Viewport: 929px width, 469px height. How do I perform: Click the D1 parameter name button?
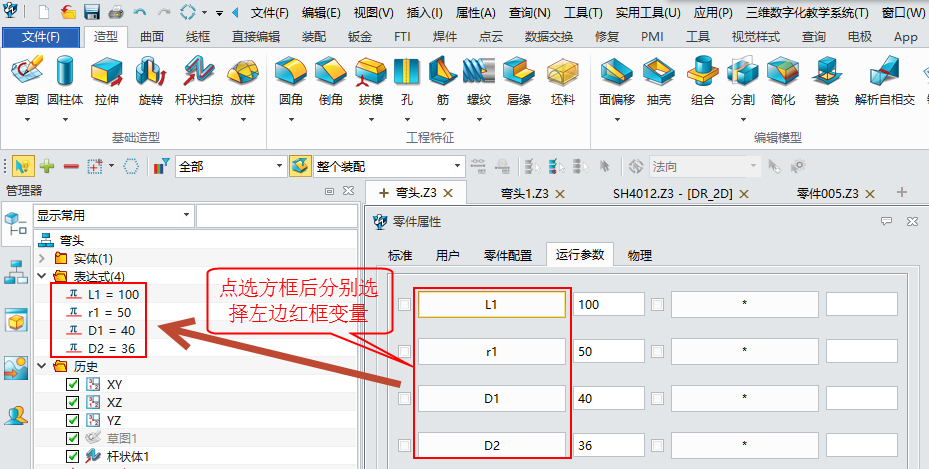click(491, 398)
